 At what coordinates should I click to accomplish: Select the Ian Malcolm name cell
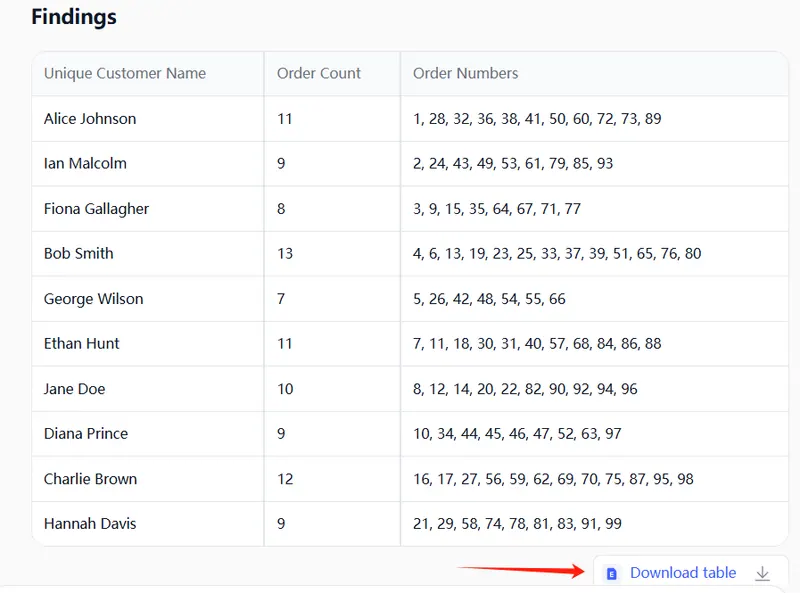click(85, 163)
